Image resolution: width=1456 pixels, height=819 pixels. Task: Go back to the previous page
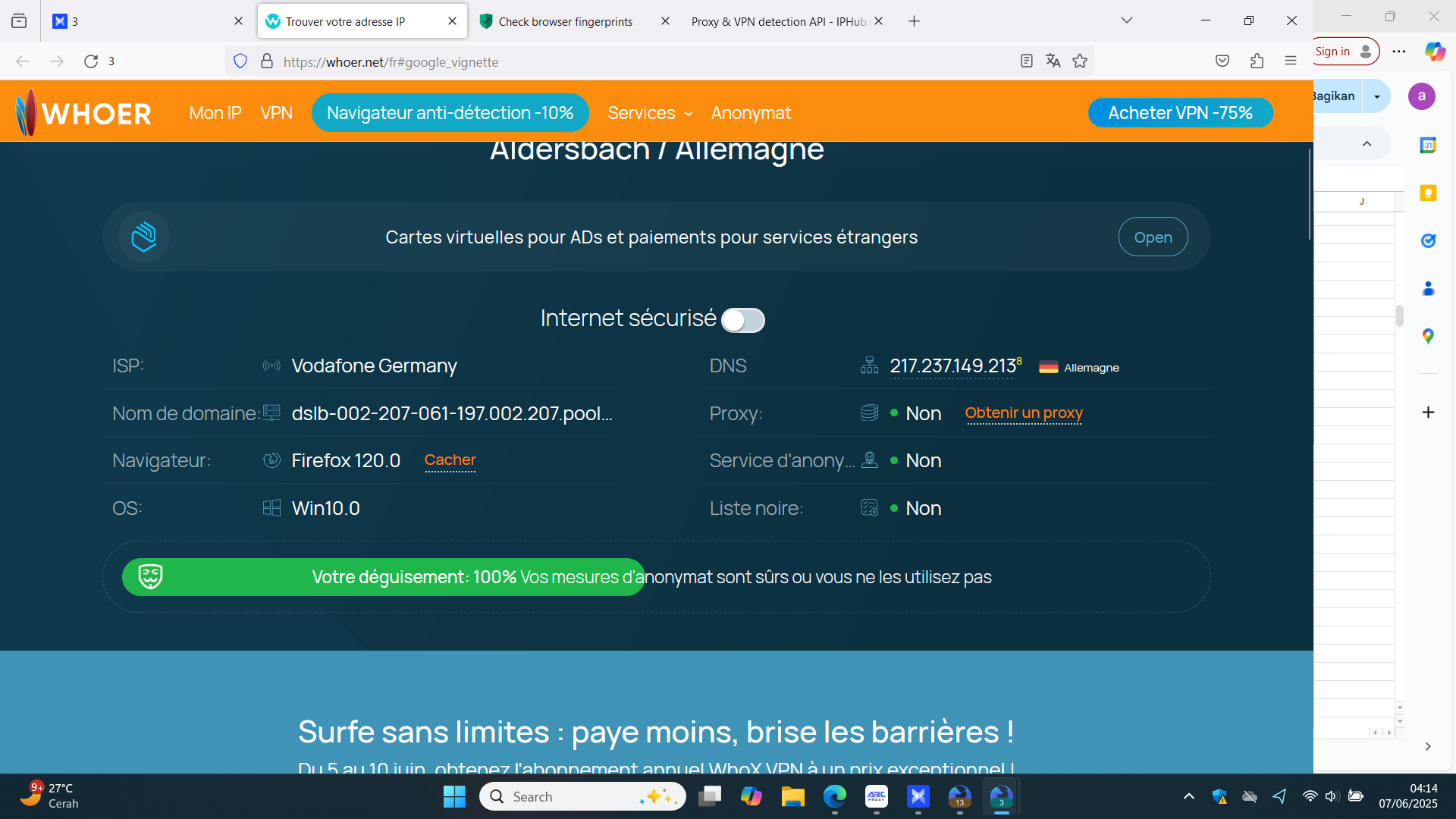point(23,61)
